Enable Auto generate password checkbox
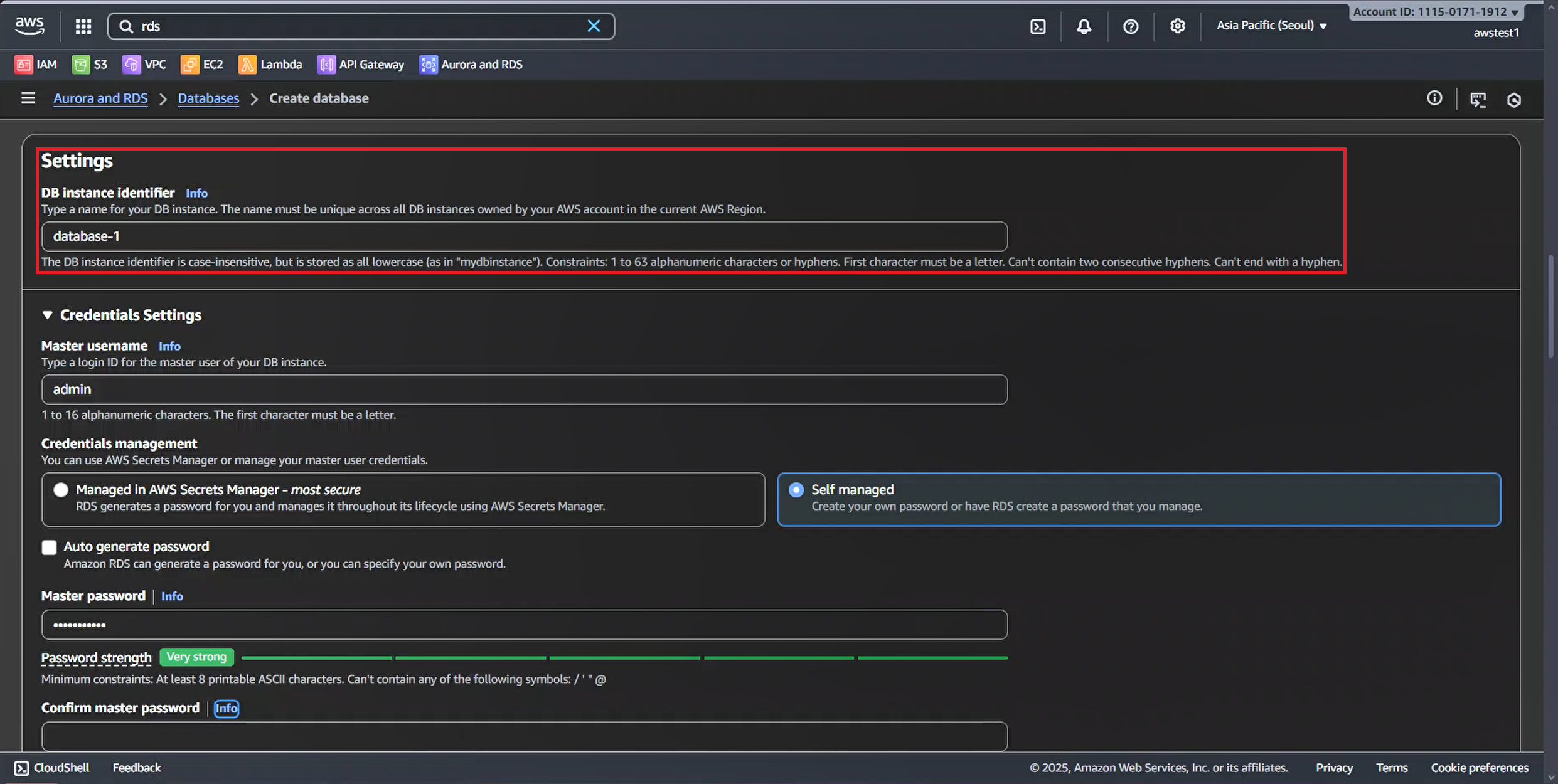This screenshot has height=784, width=1558. pyautogui.click(x=49, y=548)
